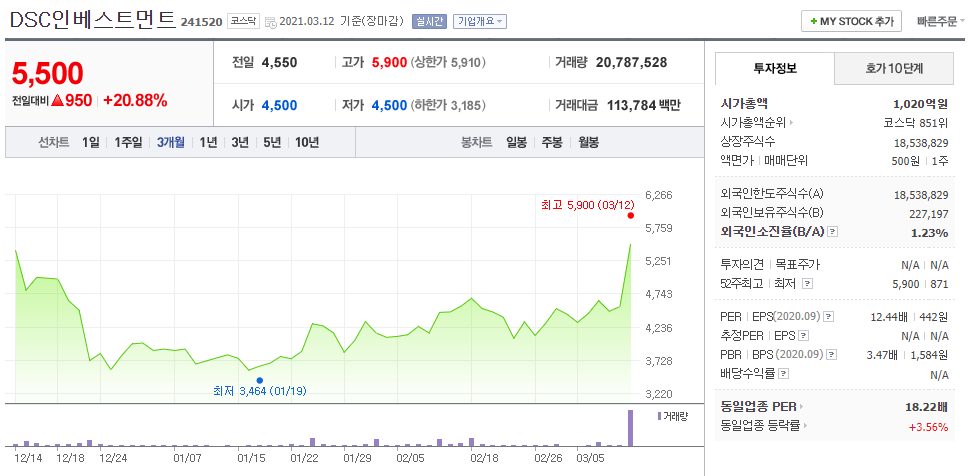Click the 상한가 5,910 text
971x476 pixels.
pos(448,63)
